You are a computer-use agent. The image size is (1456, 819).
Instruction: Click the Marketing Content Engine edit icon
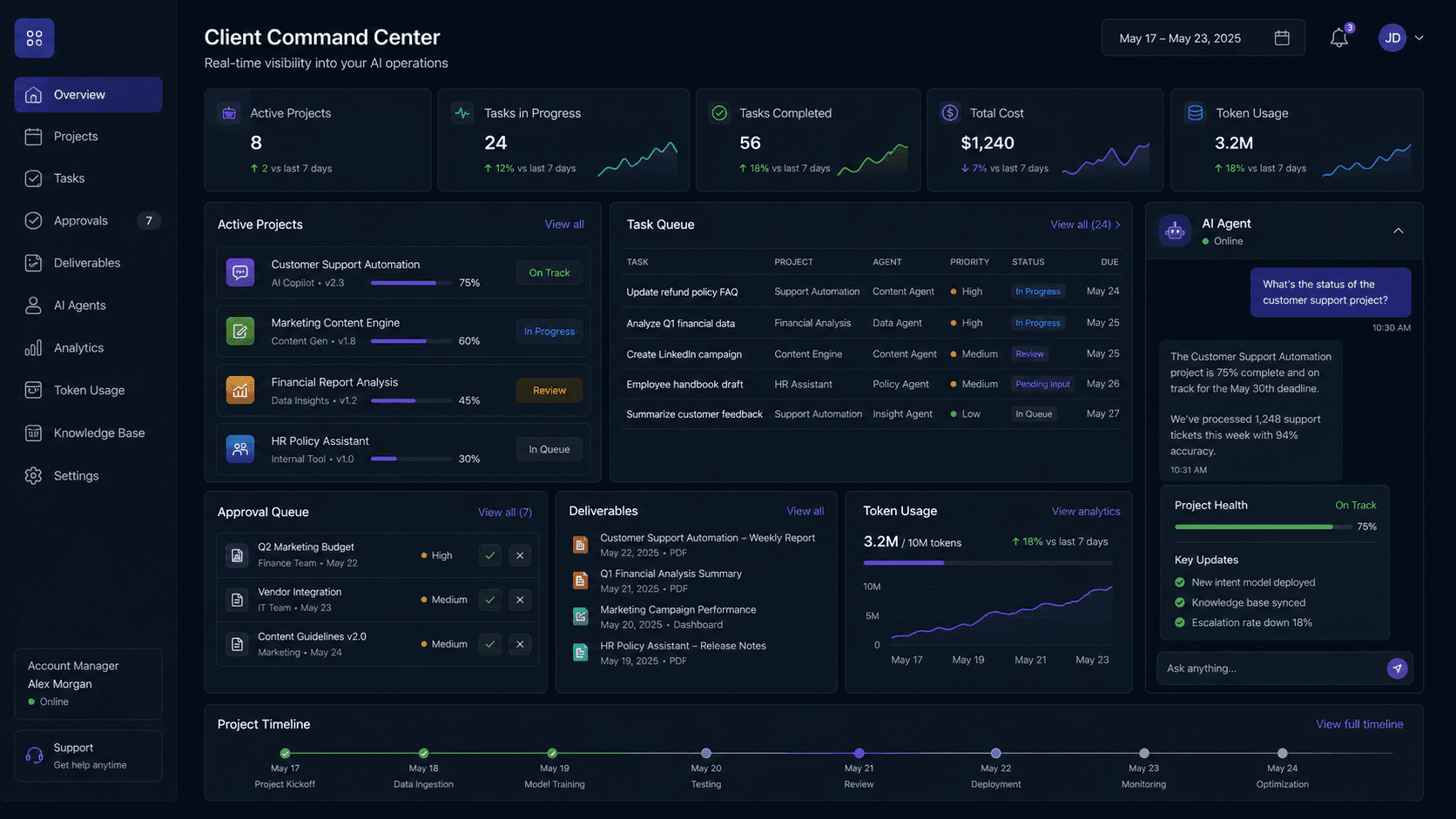(240, 331)
